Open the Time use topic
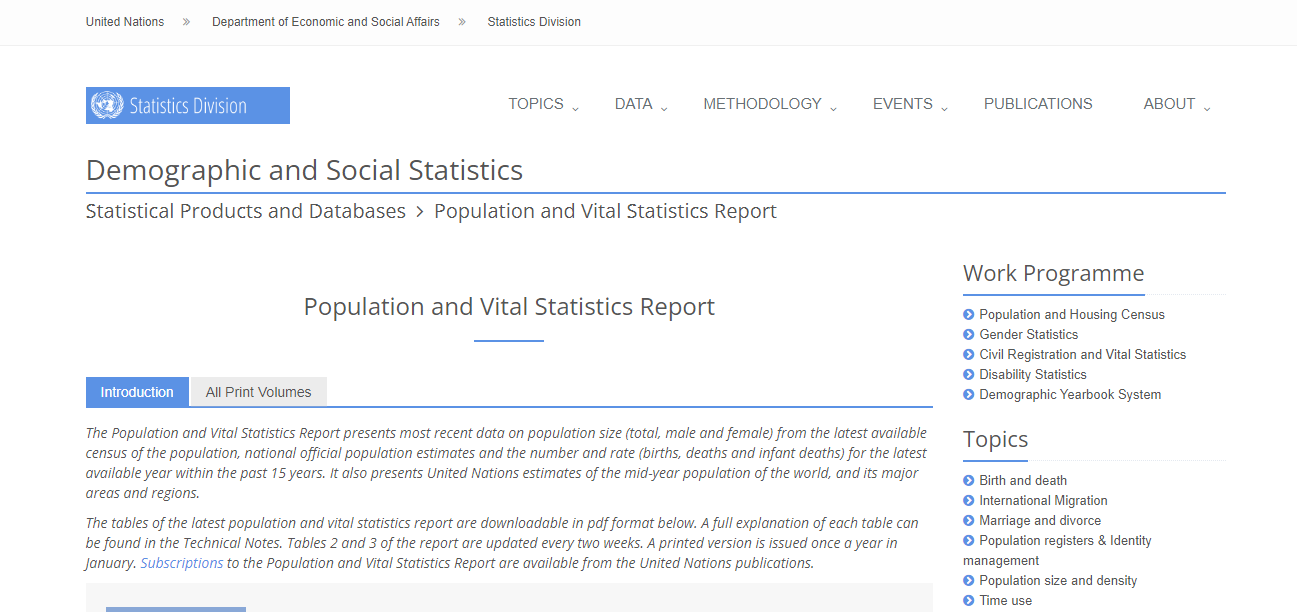This screenshot has height=612, width=1297. pos(1006,600)
